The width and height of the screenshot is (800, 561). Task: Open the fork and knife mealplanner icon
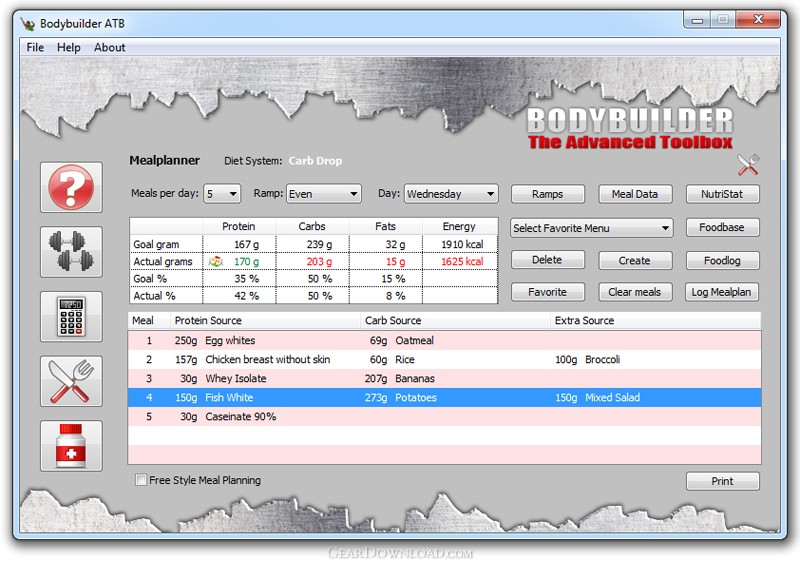(x=71, y=381)
